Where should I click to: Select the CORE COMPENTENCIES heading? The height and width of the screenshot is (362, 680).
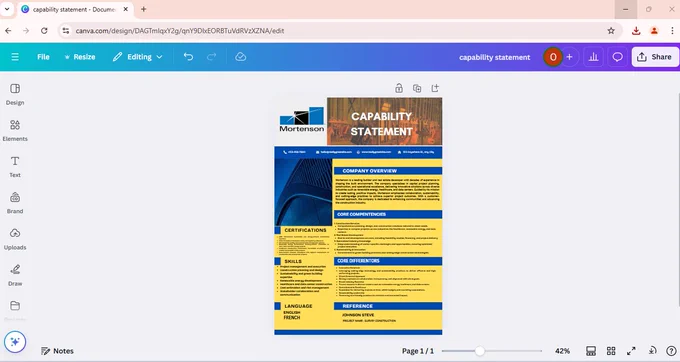[361, 214]
